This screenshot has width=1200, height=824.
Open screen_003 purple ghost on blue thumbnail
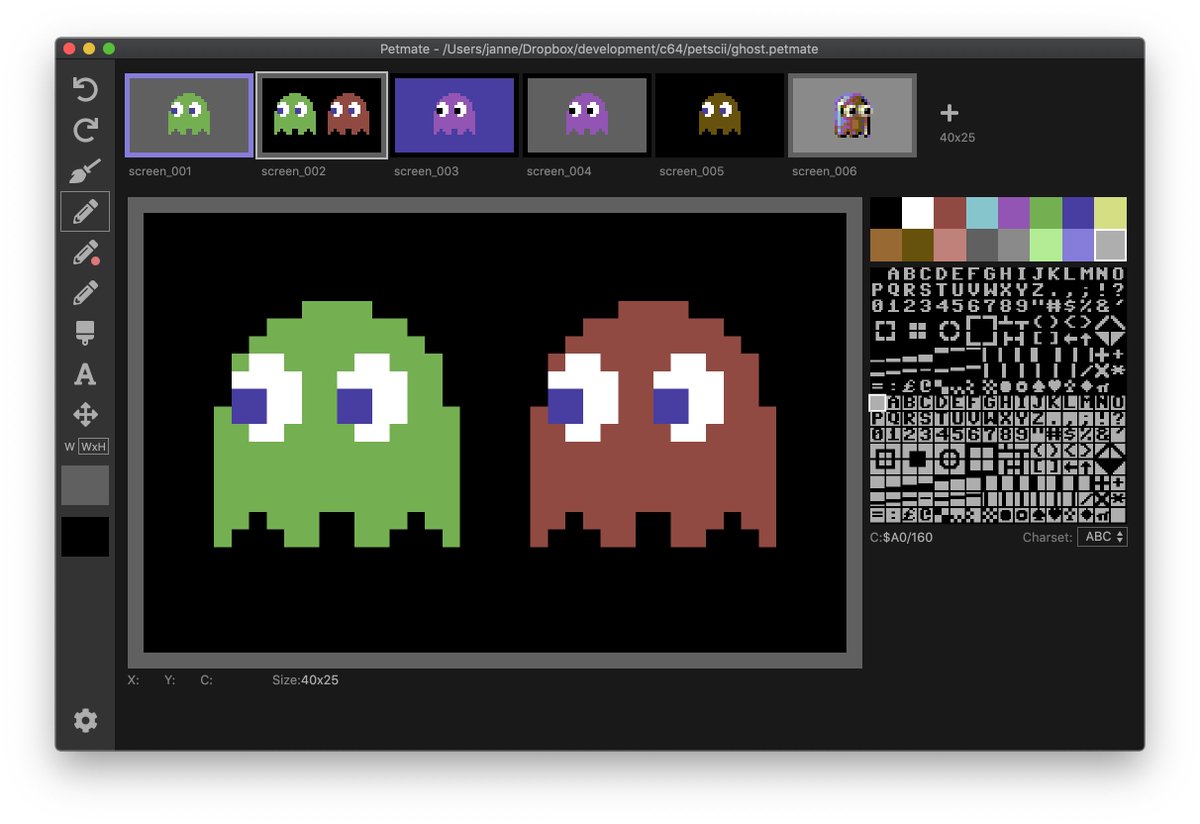(x=454, y=115)
